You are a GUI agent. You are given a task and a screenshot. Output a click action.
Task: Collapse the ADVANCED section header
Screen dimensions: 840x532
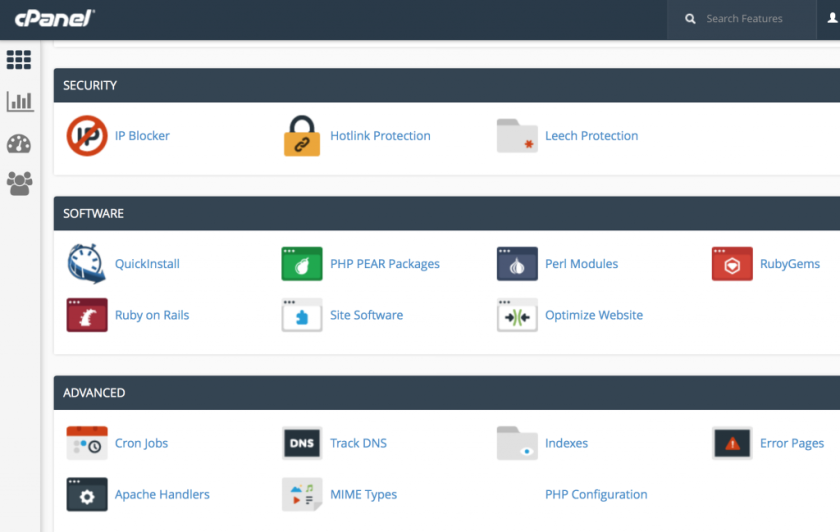coord(447,393)
